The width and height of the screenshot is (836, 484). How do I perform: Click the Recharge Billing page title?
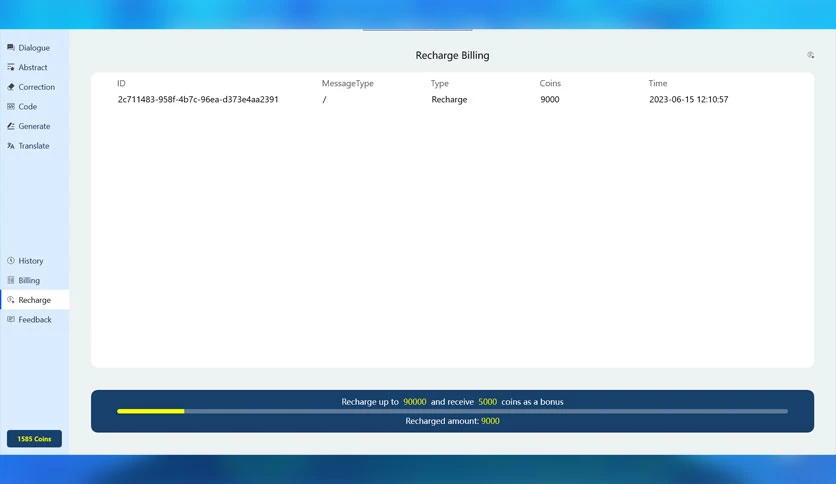click(452, 55)
